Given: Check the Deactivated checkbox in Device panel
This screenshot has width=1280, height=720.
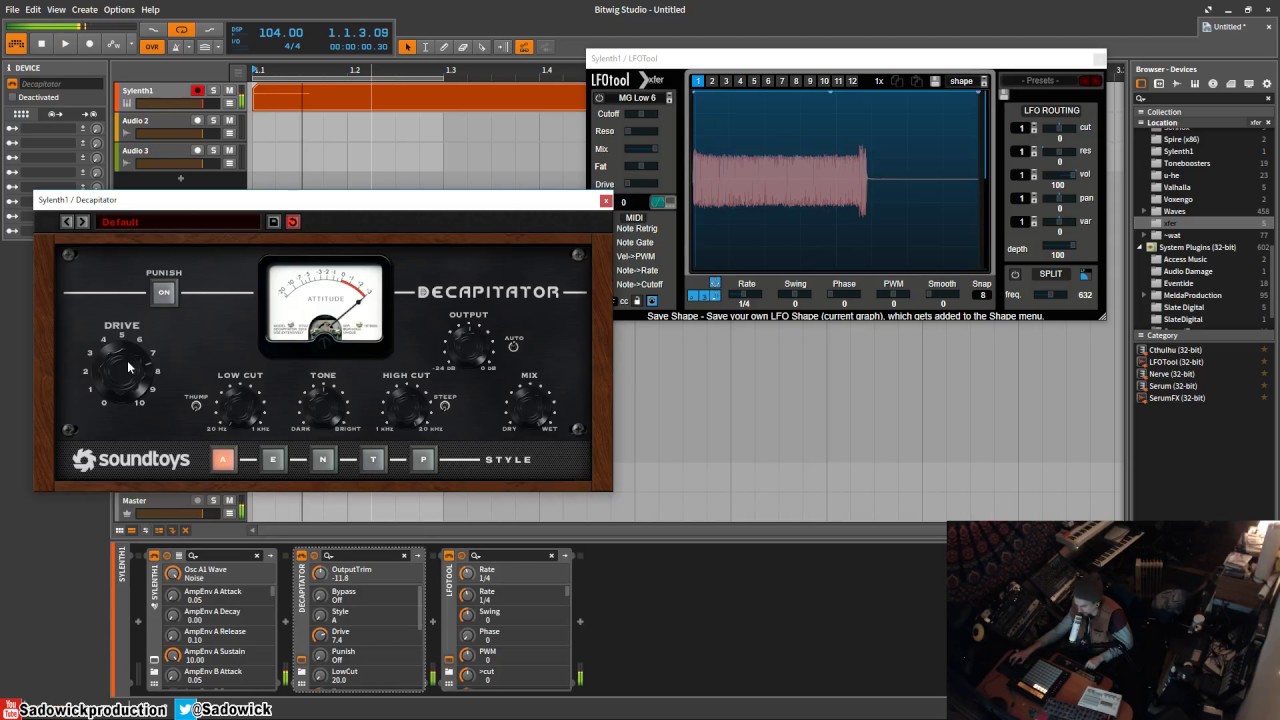Looking at the screenshot, I should tap(12, 97).
